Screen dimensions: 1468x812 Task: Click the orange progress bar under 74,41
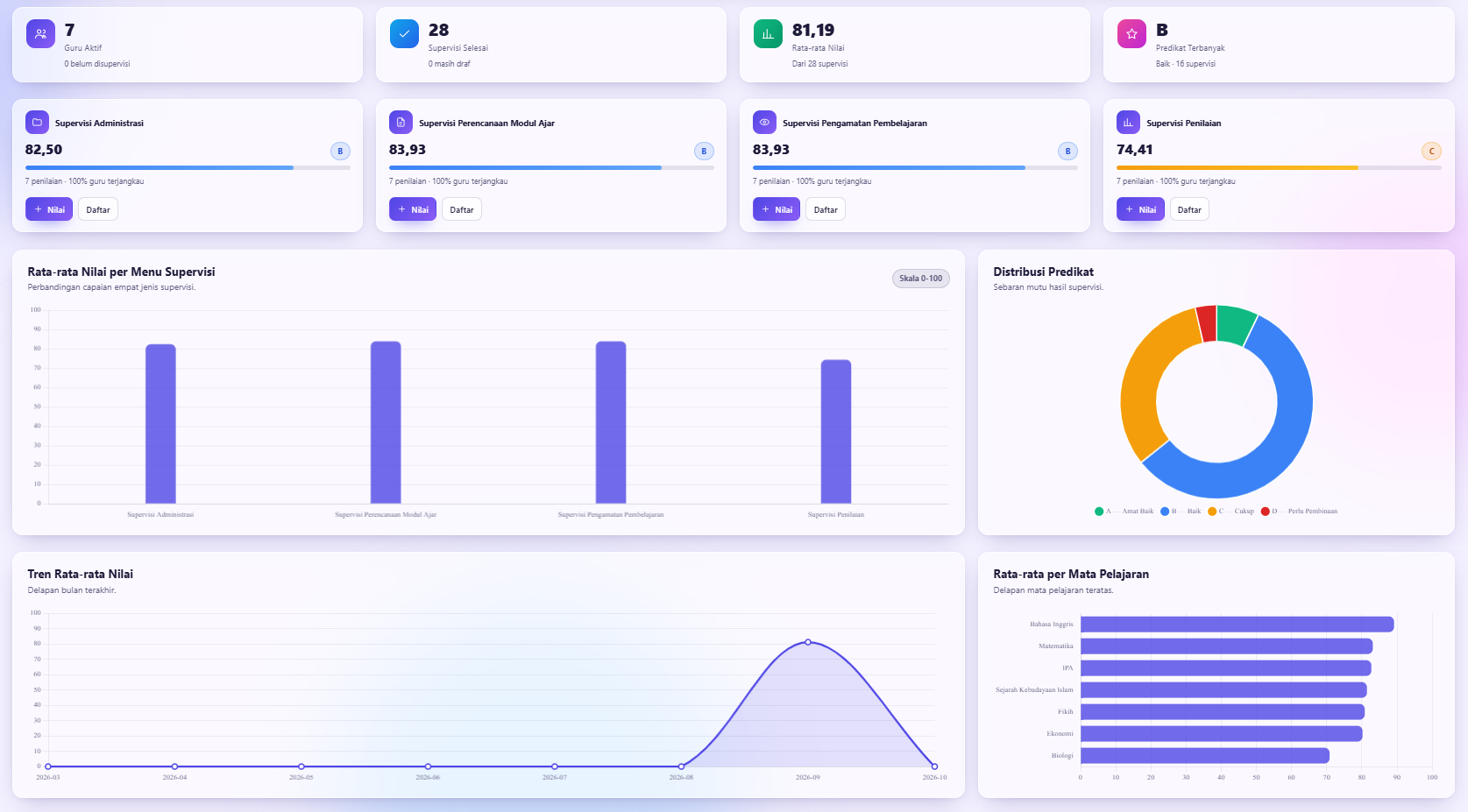1279,167
